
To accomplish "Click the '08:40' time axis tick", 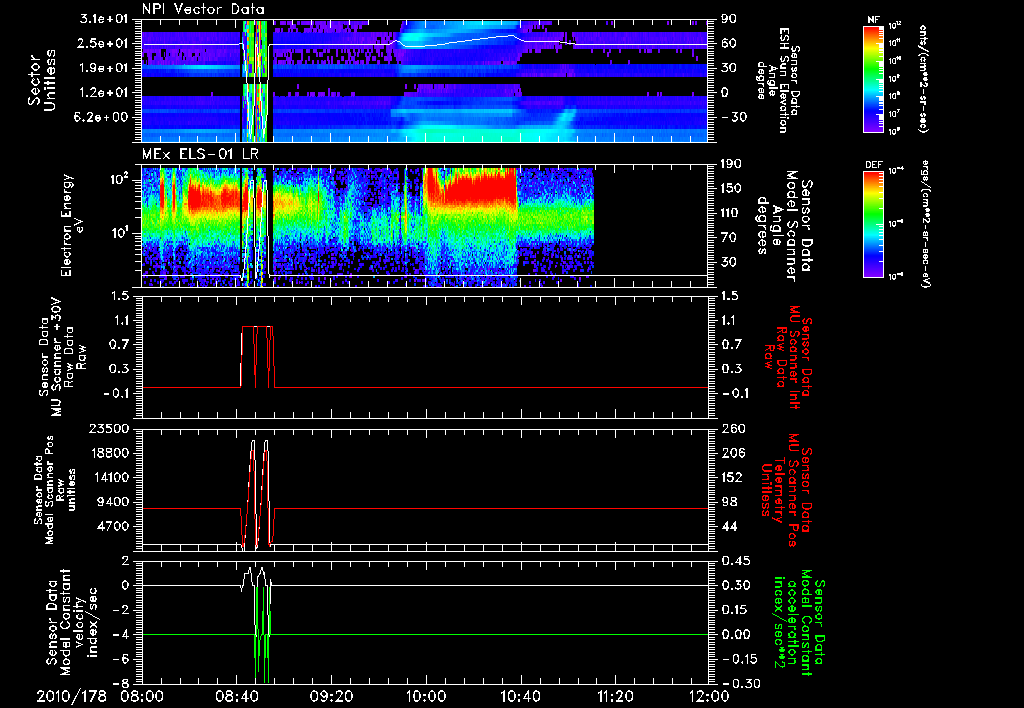I will click(236, 696).
